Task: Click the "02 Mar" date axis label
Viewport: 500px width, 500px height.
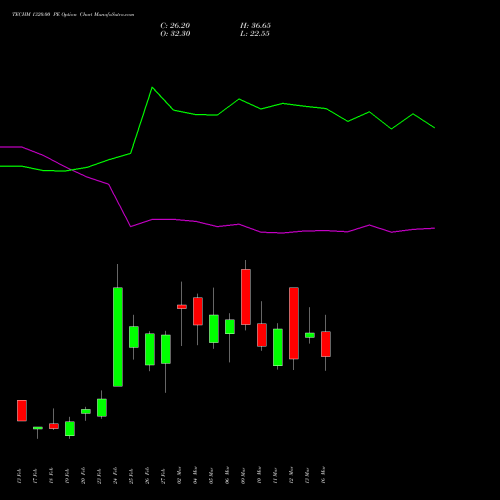Action: [x=179, y=476]
